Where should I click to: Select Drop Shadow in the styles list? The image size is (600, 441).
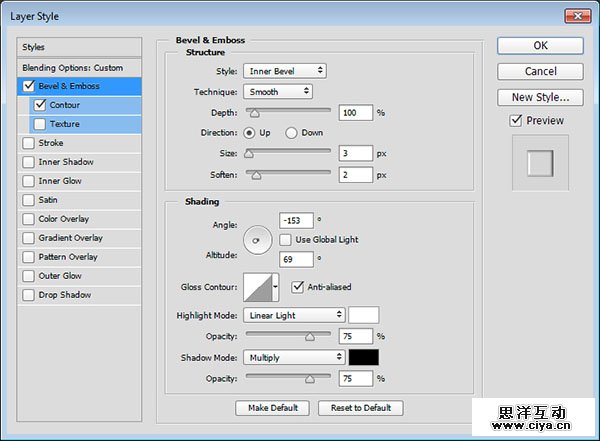[64, 295]
